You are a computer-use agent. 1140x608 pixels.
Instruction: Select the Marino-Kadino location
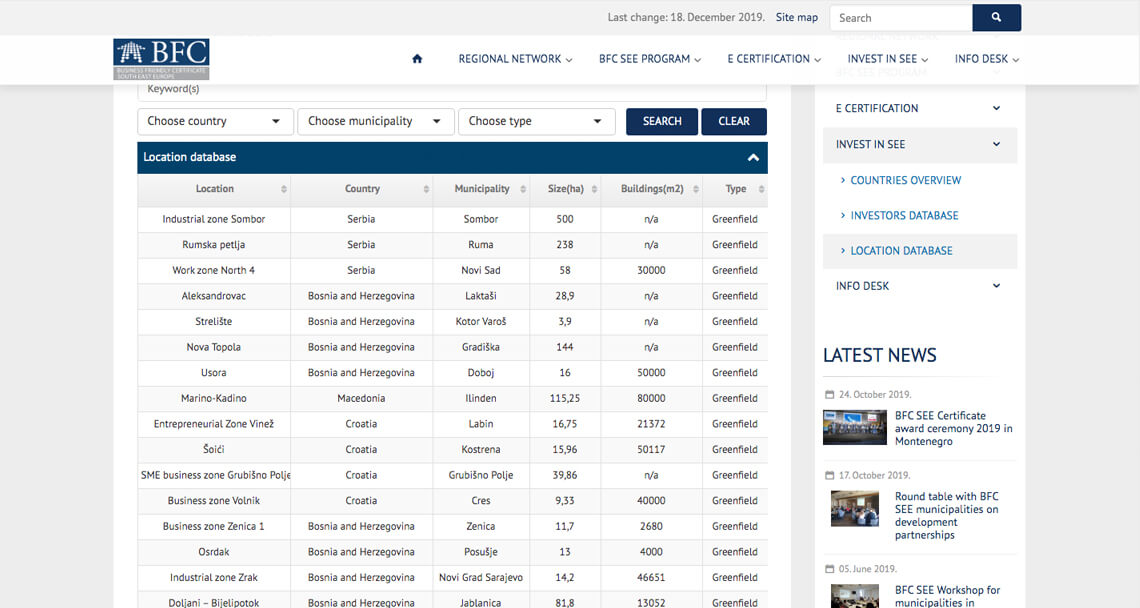pyautogui.click(x=214, y=399)
